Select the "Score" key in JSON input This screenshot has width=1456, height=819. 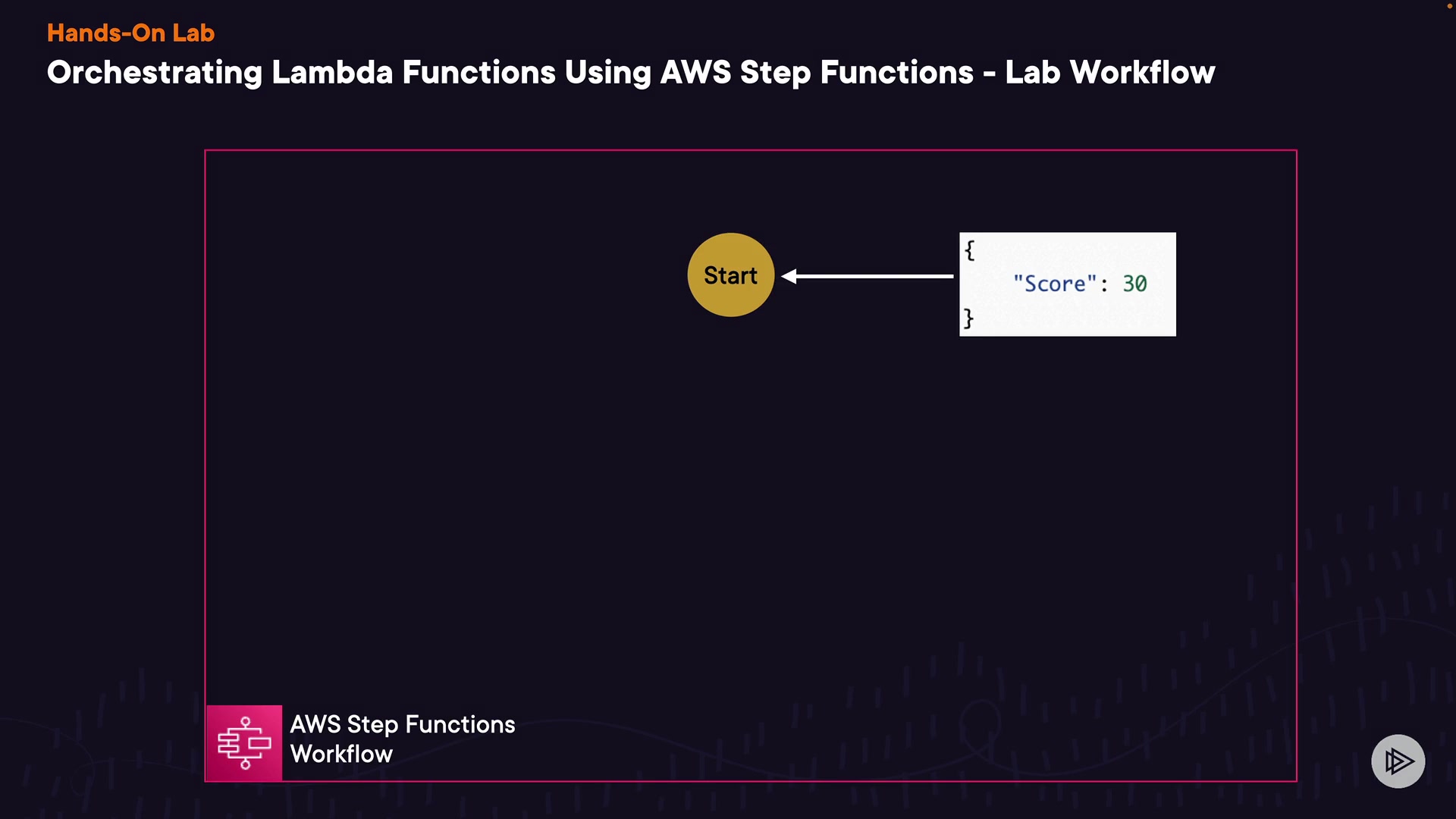pyautogui.click(x=1055, y=284)
